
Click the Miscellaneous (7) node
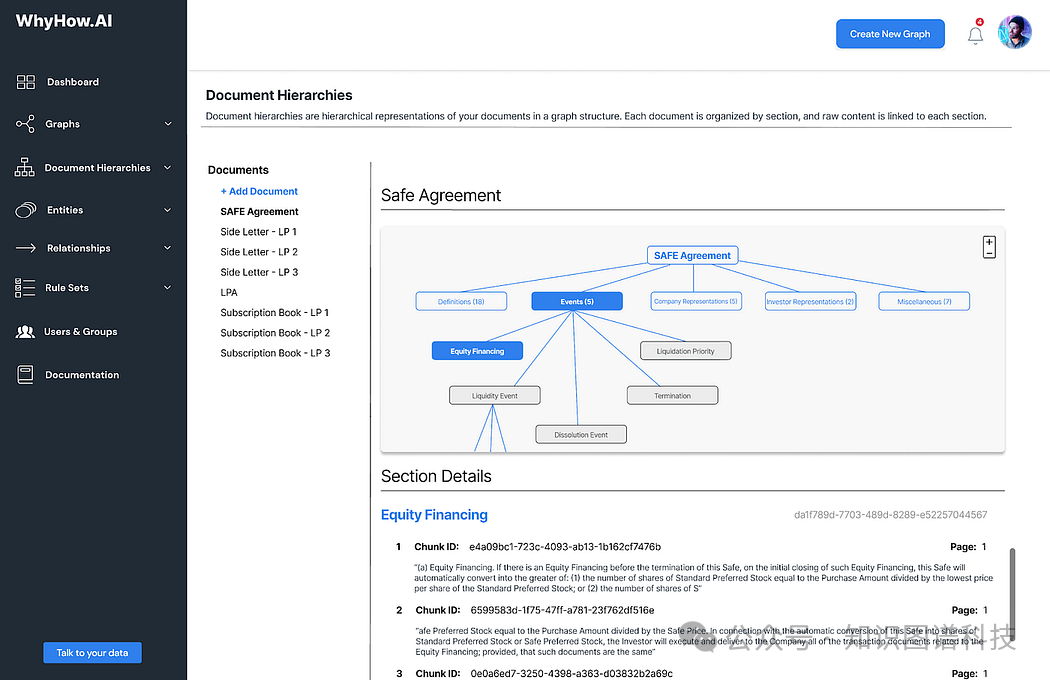[x=924, y=301]
